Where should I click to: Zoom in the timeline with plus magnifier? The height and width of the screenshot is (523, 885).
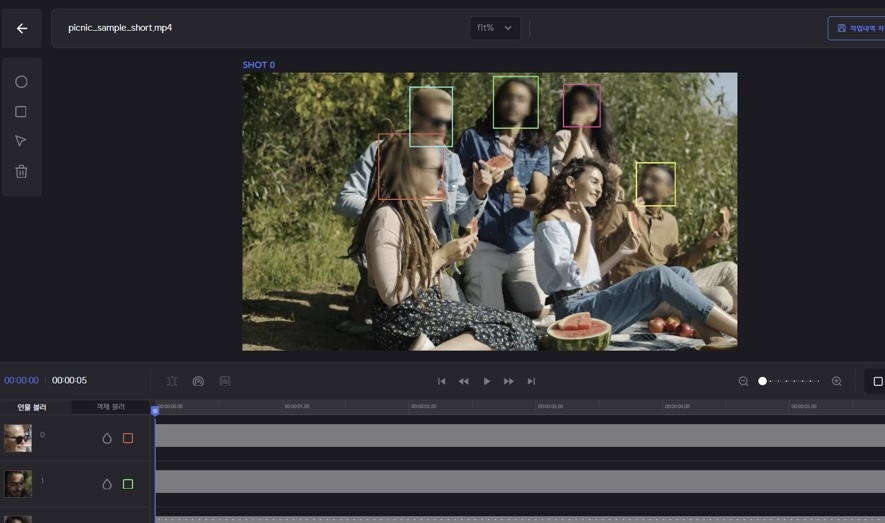click(837, 381)
